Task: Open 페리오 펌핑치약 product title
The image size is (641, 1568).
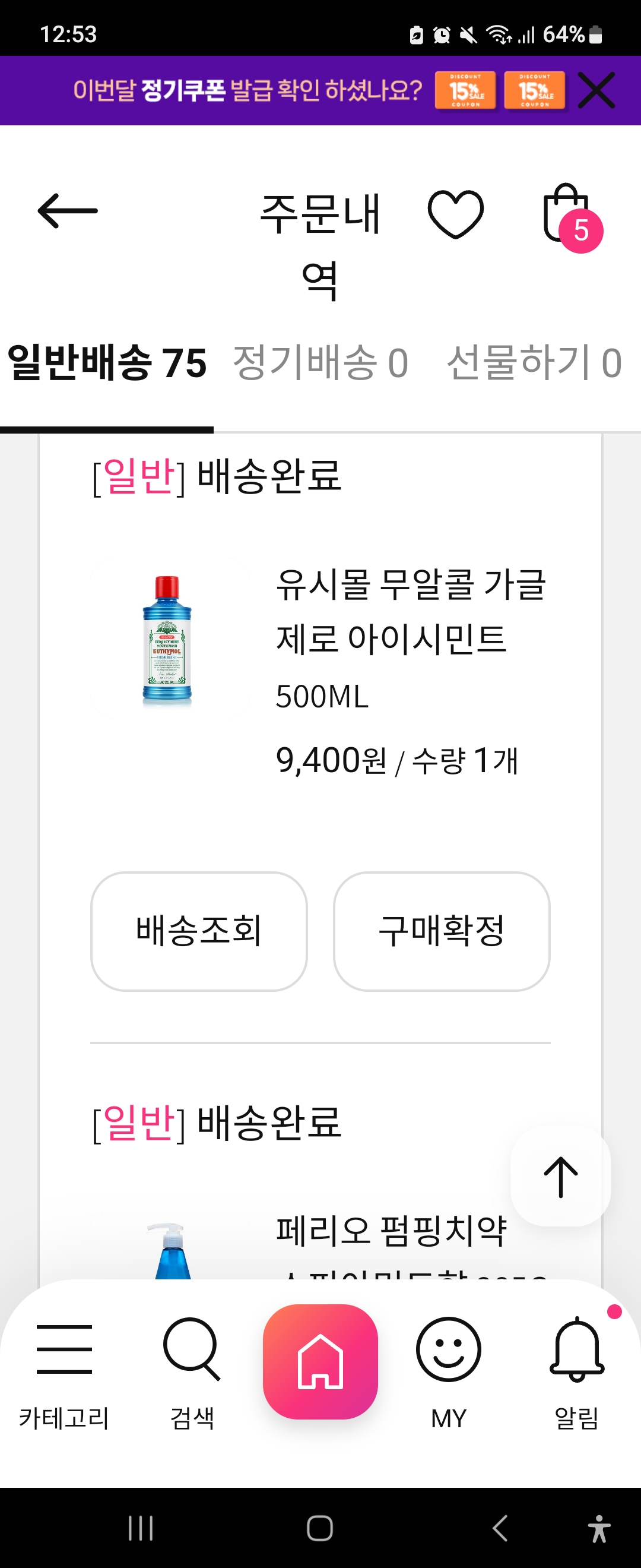Action: point(391,1229)
